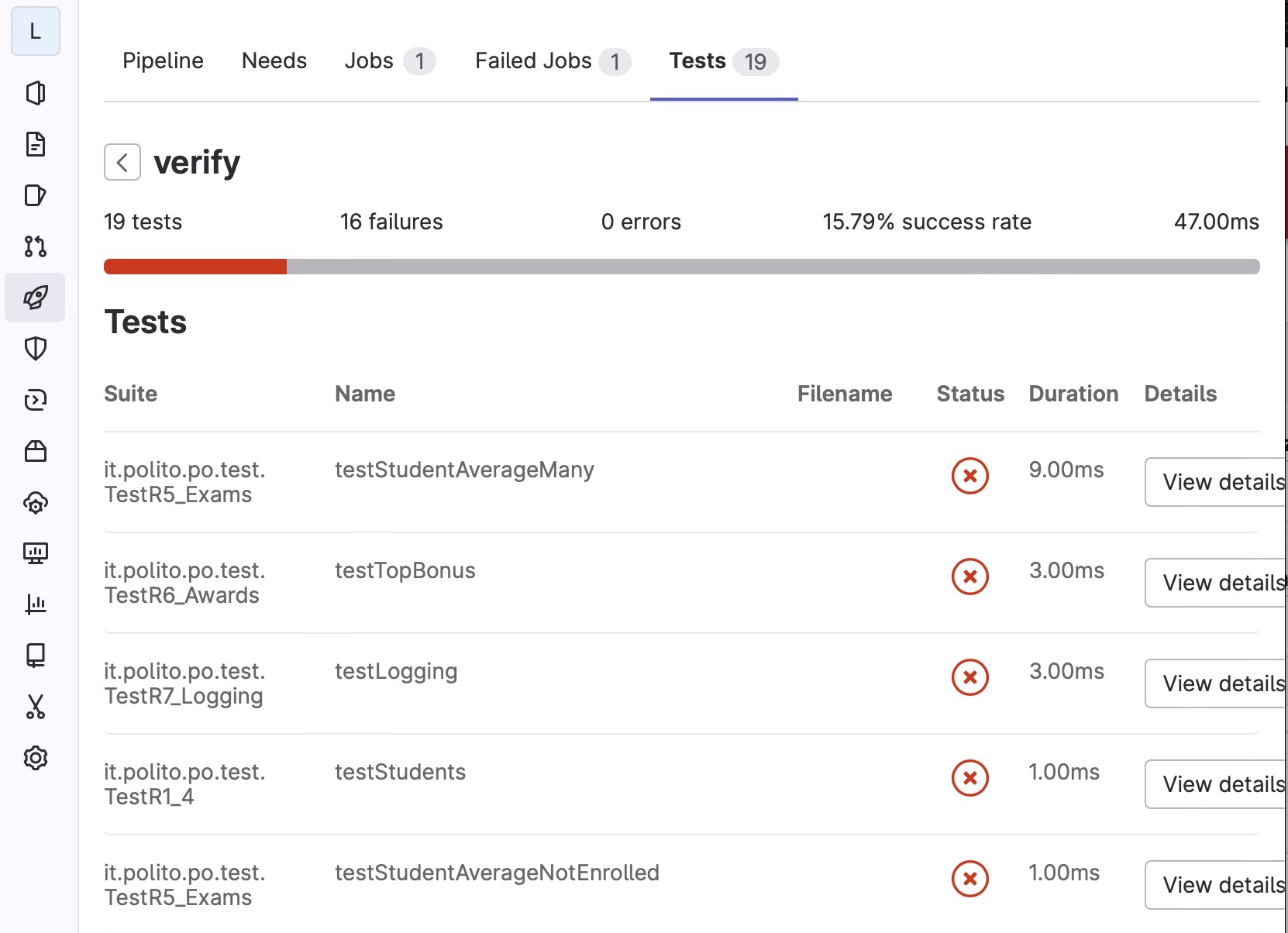Open Security & Compliance shield icon

coord(35,349)
